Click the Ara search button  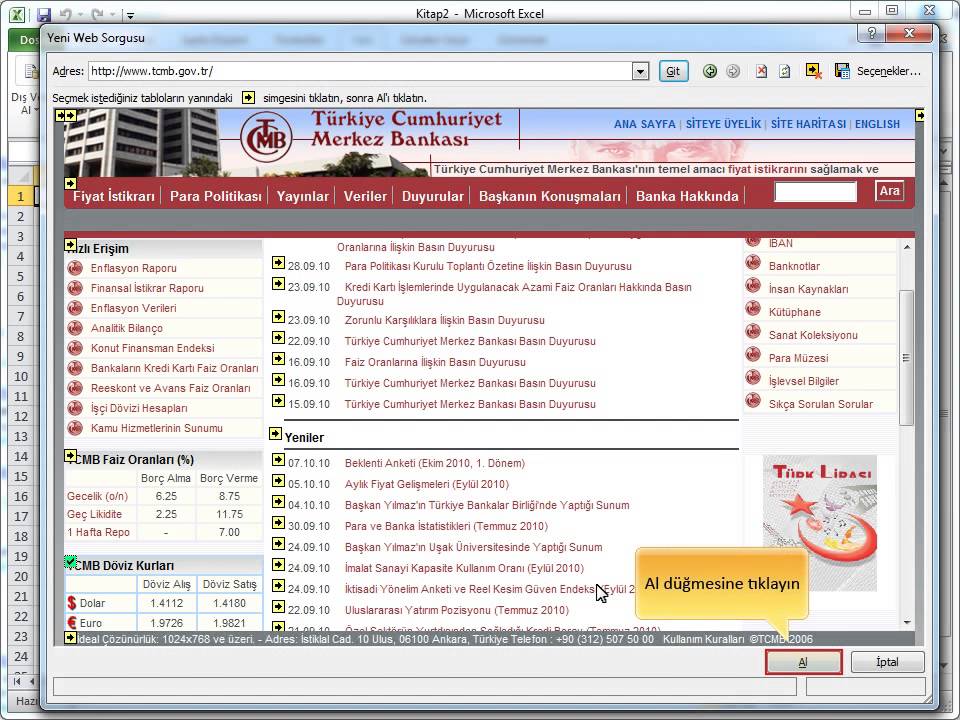(890, 191)
